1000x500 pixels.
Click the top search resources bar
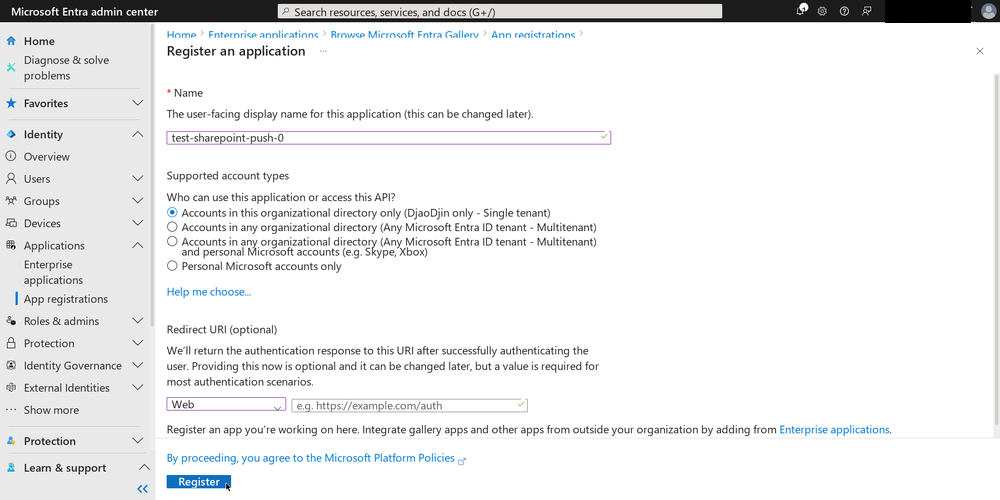point(500,11)
